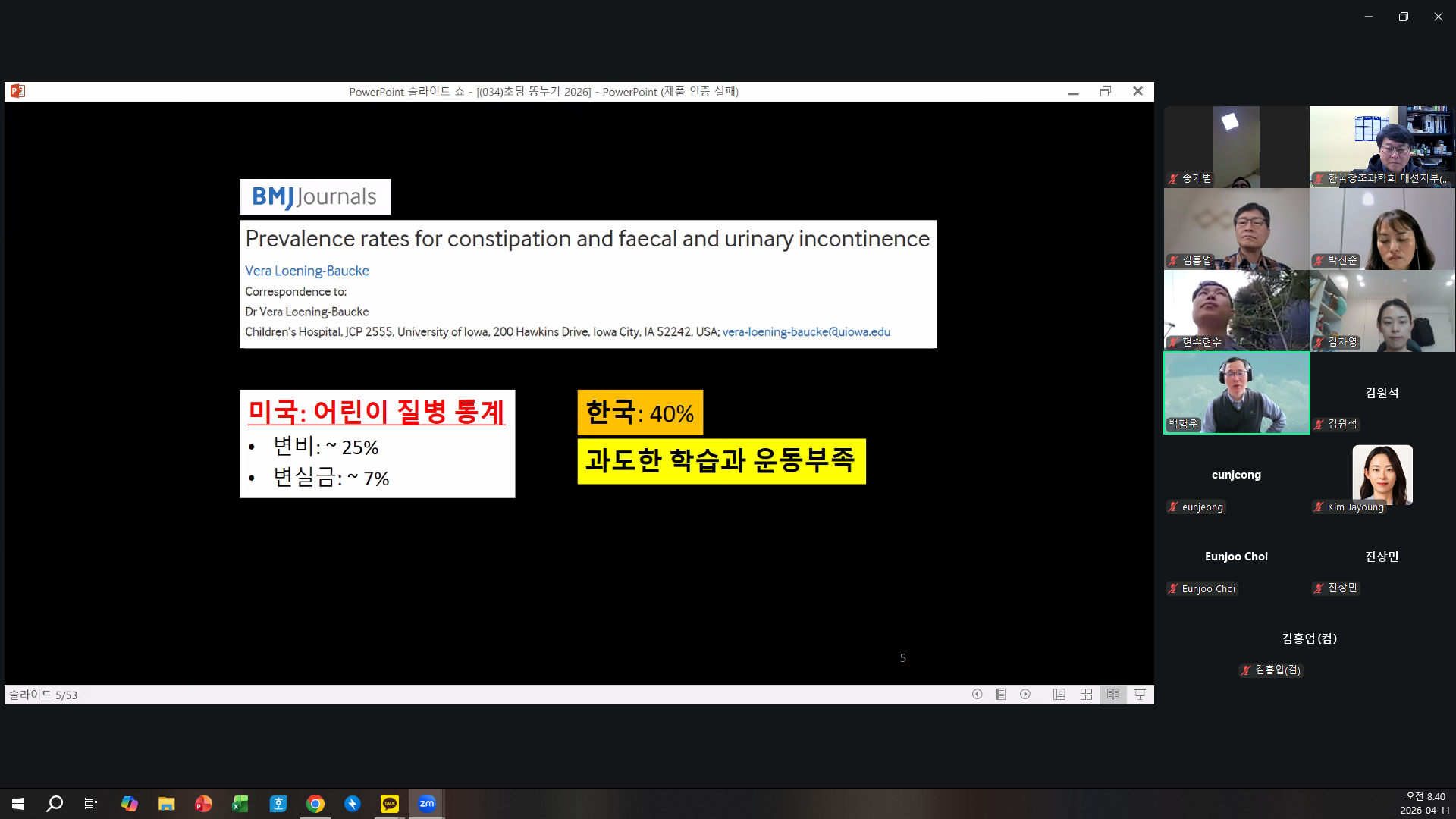The image size is (1456, 819).
Task: Click the PowerPoint app icon in the title bar
Action: tap(17, 91)
